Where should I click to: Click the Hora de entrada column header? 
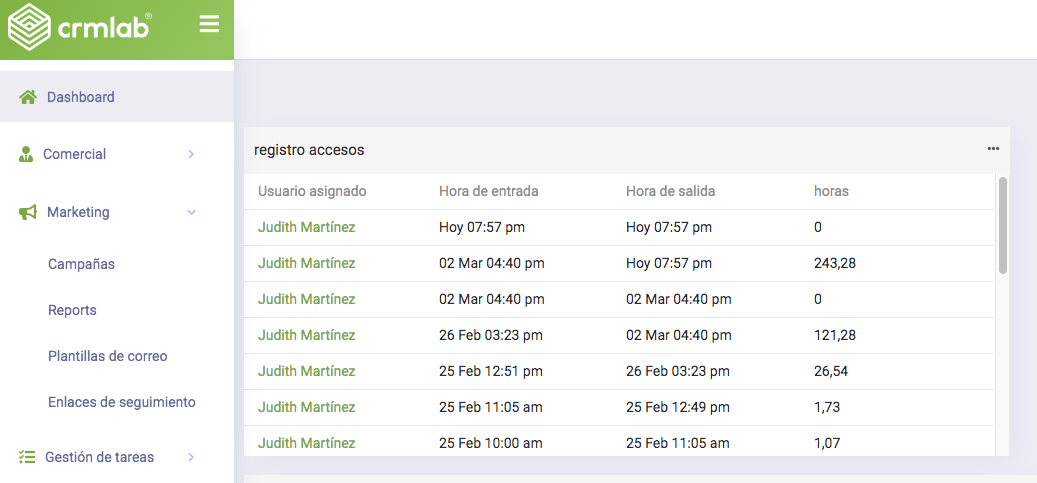tap(489, 191)
